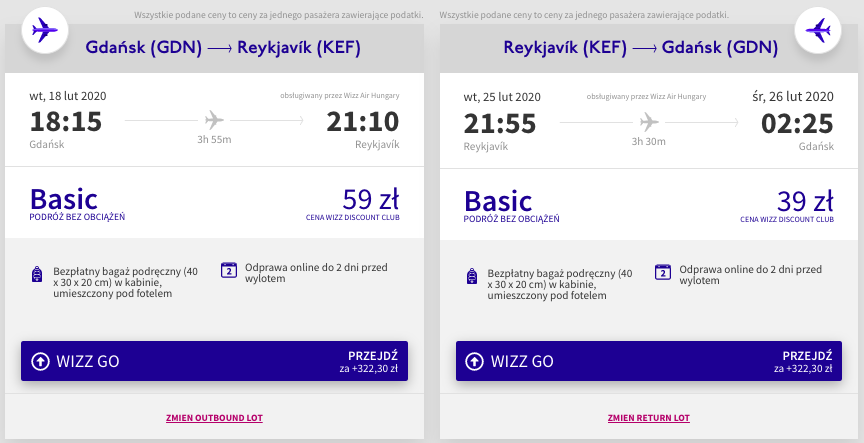Image resolution: width=864 pixels, height=443 pixels.
Task: Click the backpack baggage icon in return card
Action: (472, 276)
